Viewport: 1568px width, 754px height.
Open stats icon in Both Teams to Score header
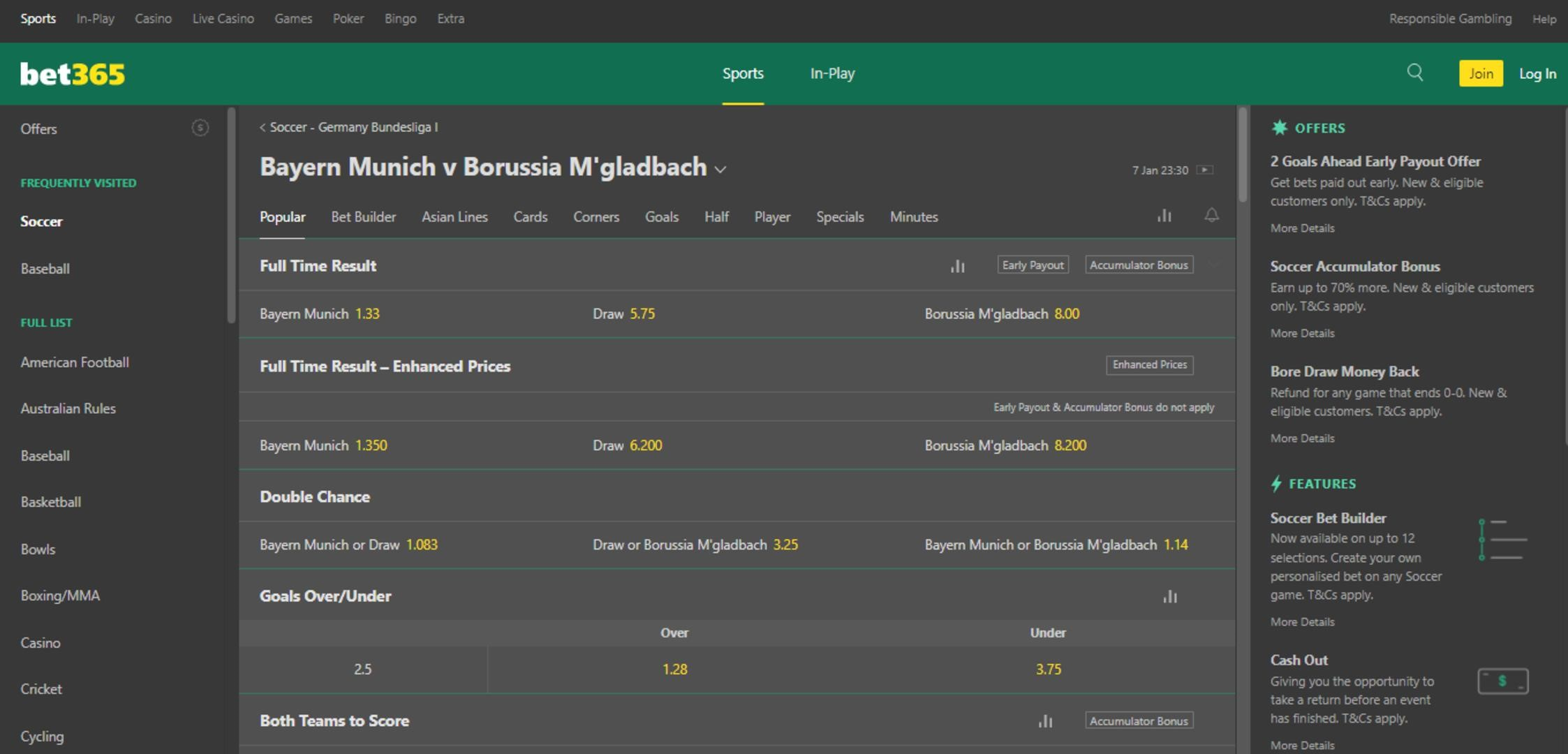1045,721
